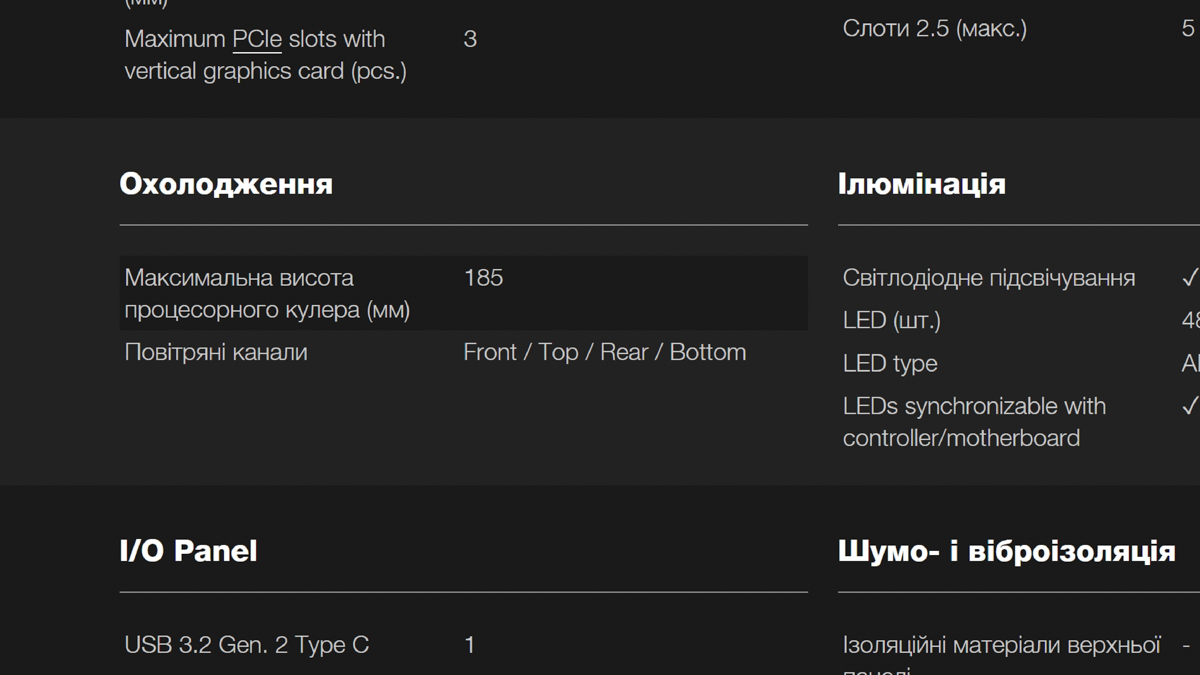Click the 185 cooler height value
The image size is (1200, 675).
[x=483, y=278]
